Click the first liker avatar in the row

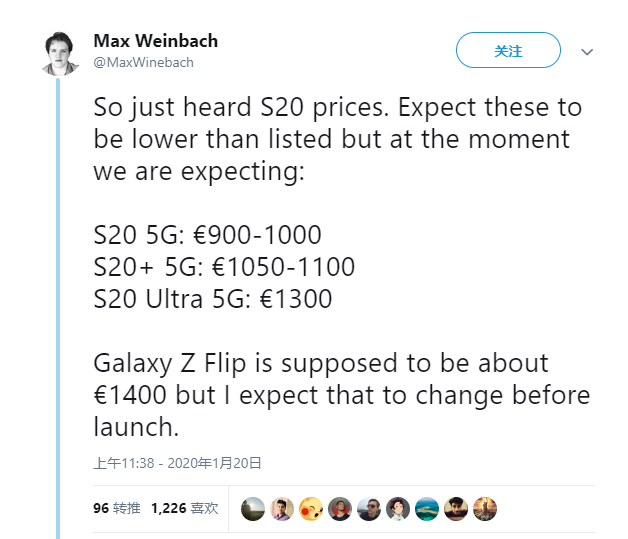pyautogui.click(x=253, y=508)
